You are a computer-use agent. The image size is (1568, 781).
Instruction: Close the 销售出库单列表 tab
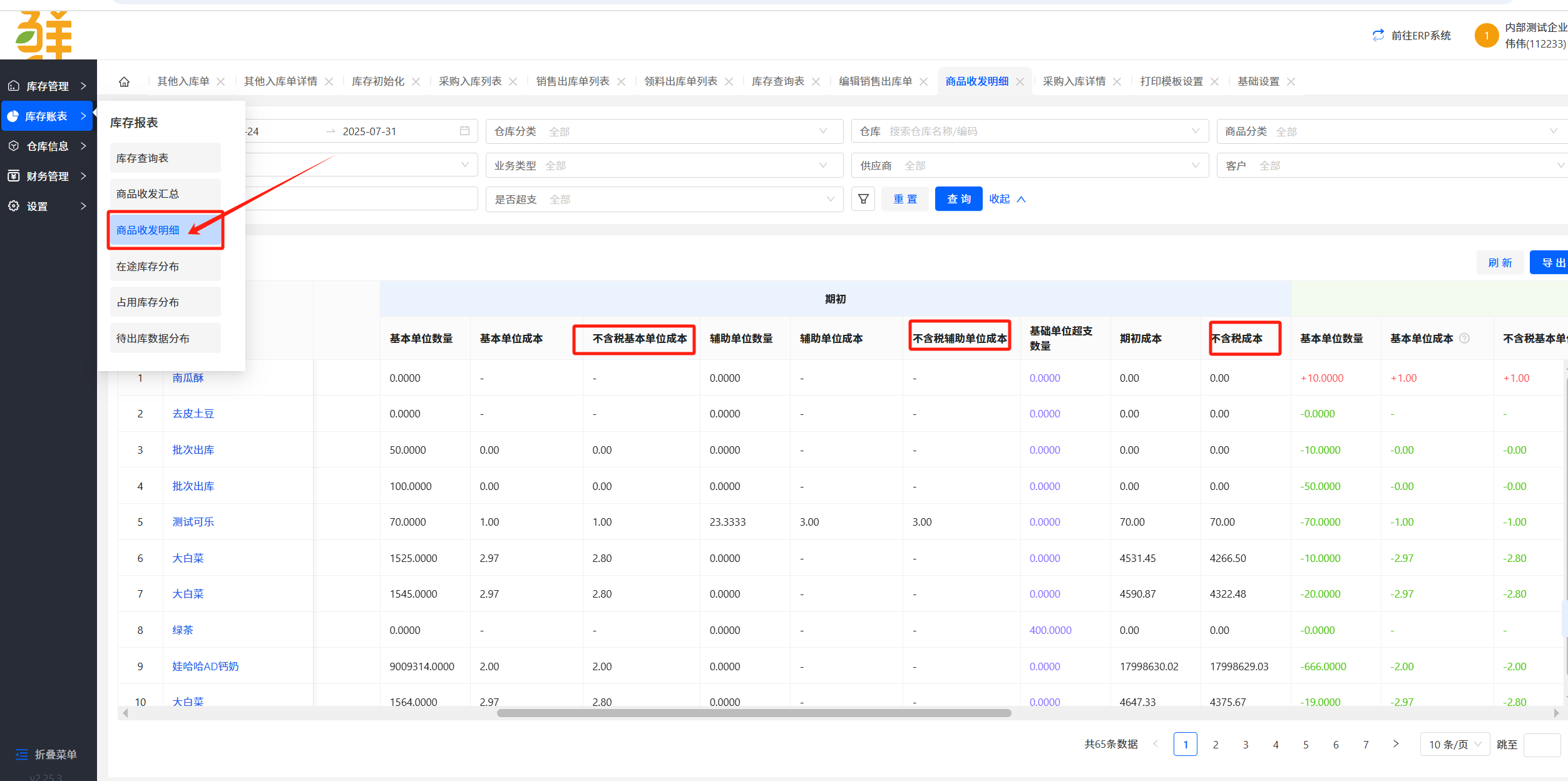tap(621, 81)
